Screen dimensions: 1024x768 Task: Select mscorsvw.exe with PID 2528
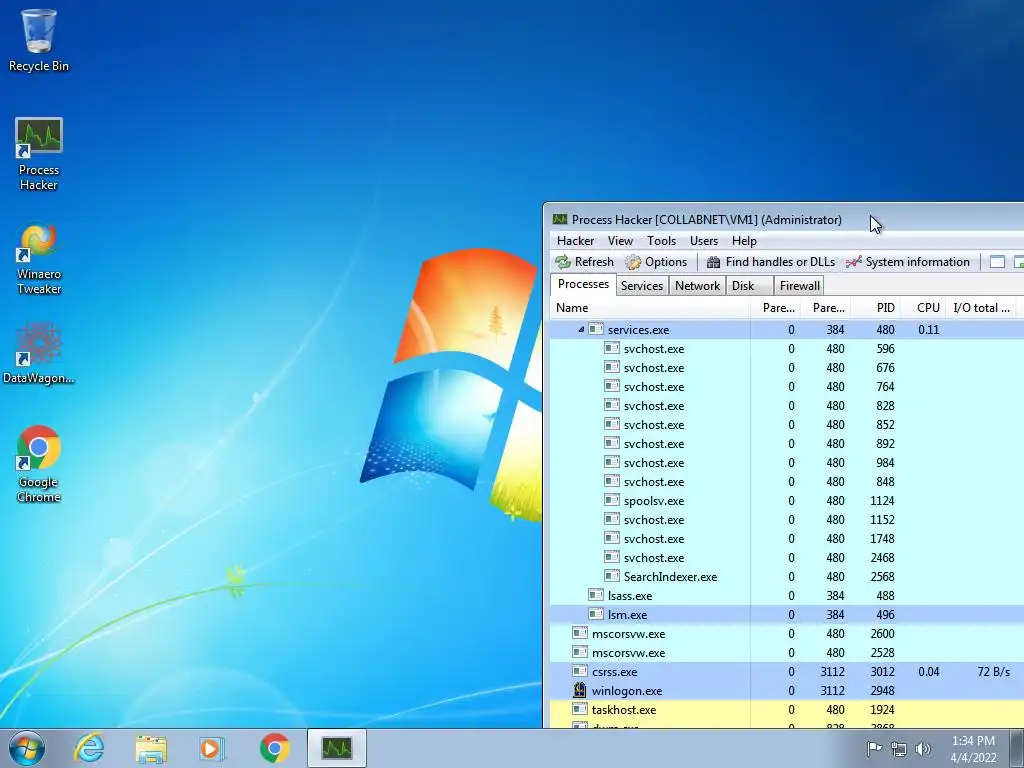pyautogui.click(x=787, y=652)
